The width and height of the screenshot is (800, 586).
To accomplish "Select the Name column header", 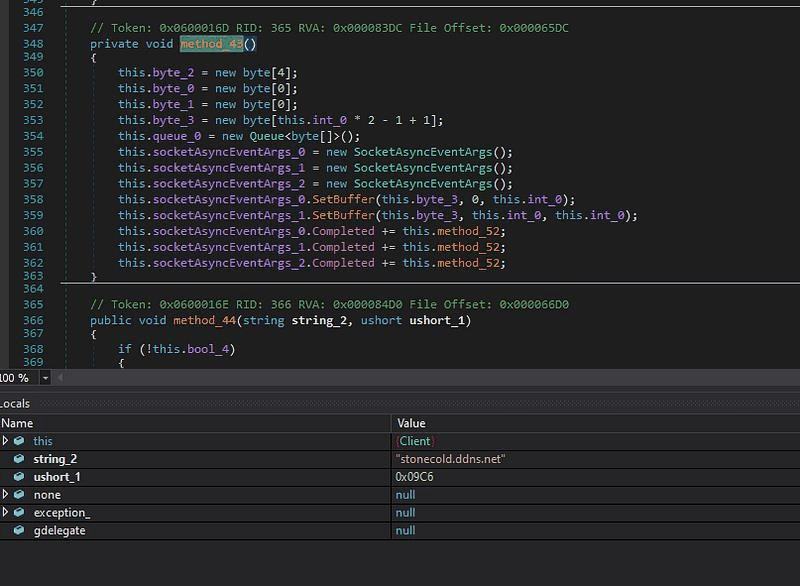I will pyautogui.click(x=195, y=423).
